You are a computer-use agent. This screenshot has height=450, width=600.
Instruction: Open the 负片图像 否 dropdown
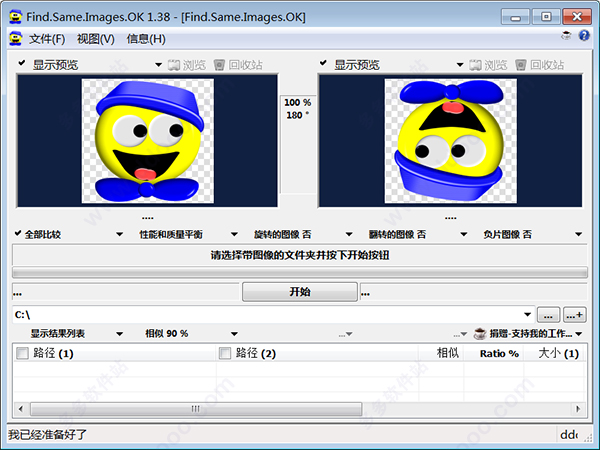(578, 234)
